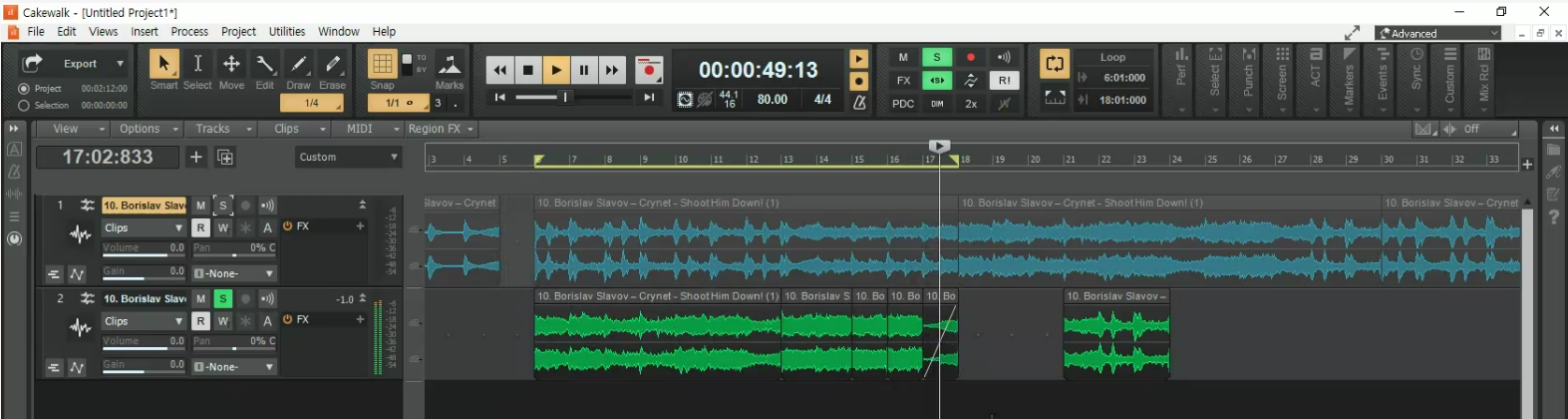Arm track 2 for recording

[x=245, y=298]
